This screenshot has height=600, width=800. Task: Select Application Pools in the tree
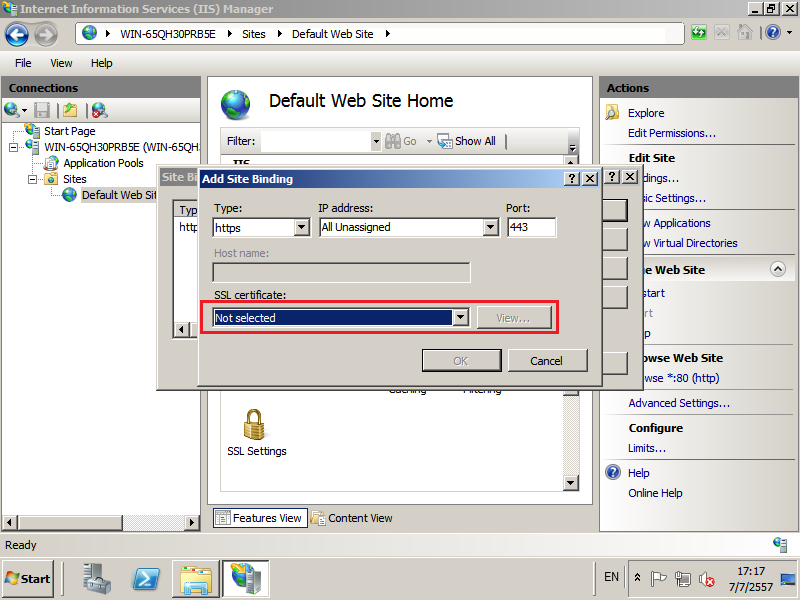(103, 163)
